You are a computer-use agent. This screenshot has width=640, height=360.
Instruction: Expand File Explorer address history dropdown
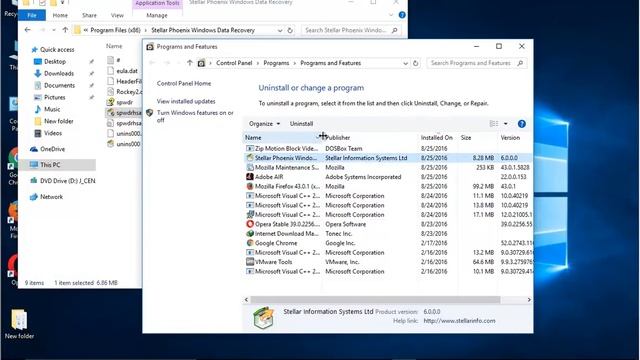pos(280,30)
